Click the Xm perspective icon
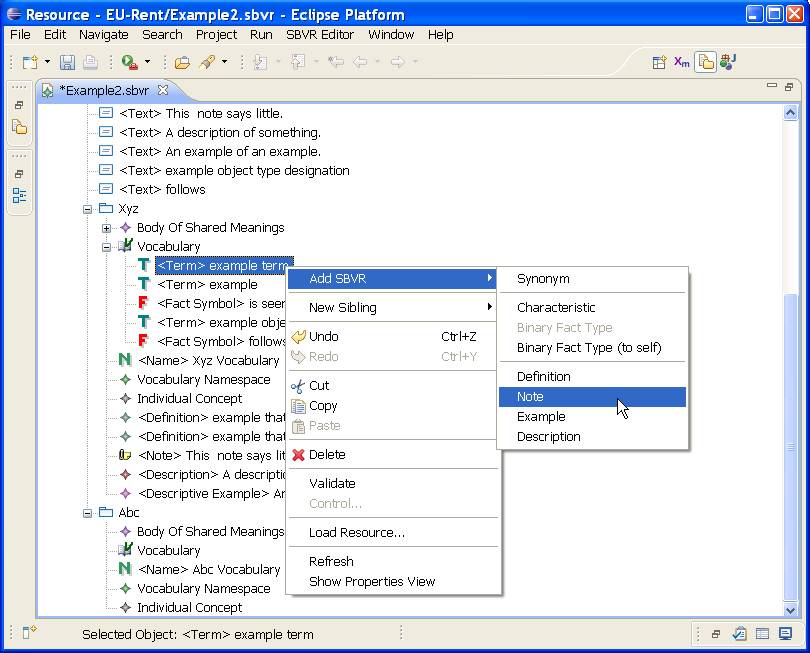810x653 pixels. 682,63
